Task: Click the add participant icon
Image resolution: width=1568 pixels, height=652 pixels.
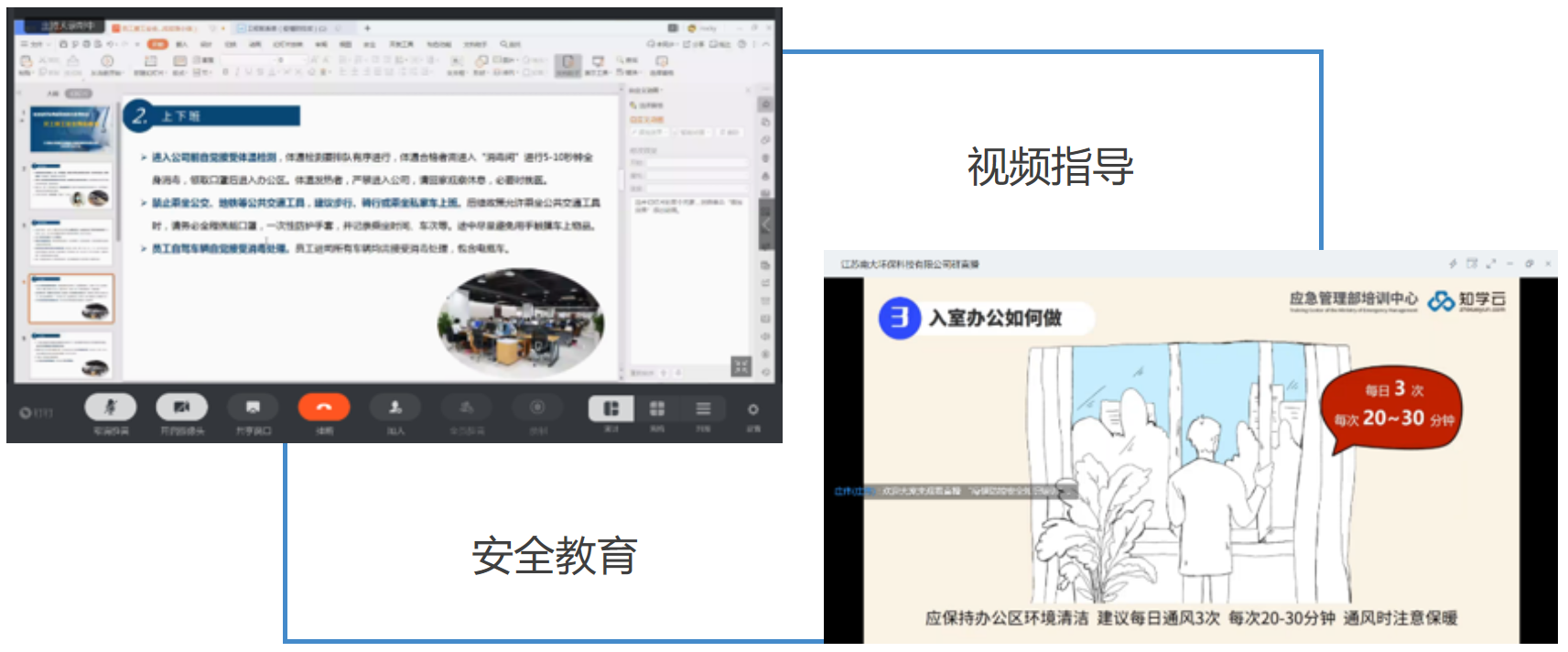Action: click(395, 407)
